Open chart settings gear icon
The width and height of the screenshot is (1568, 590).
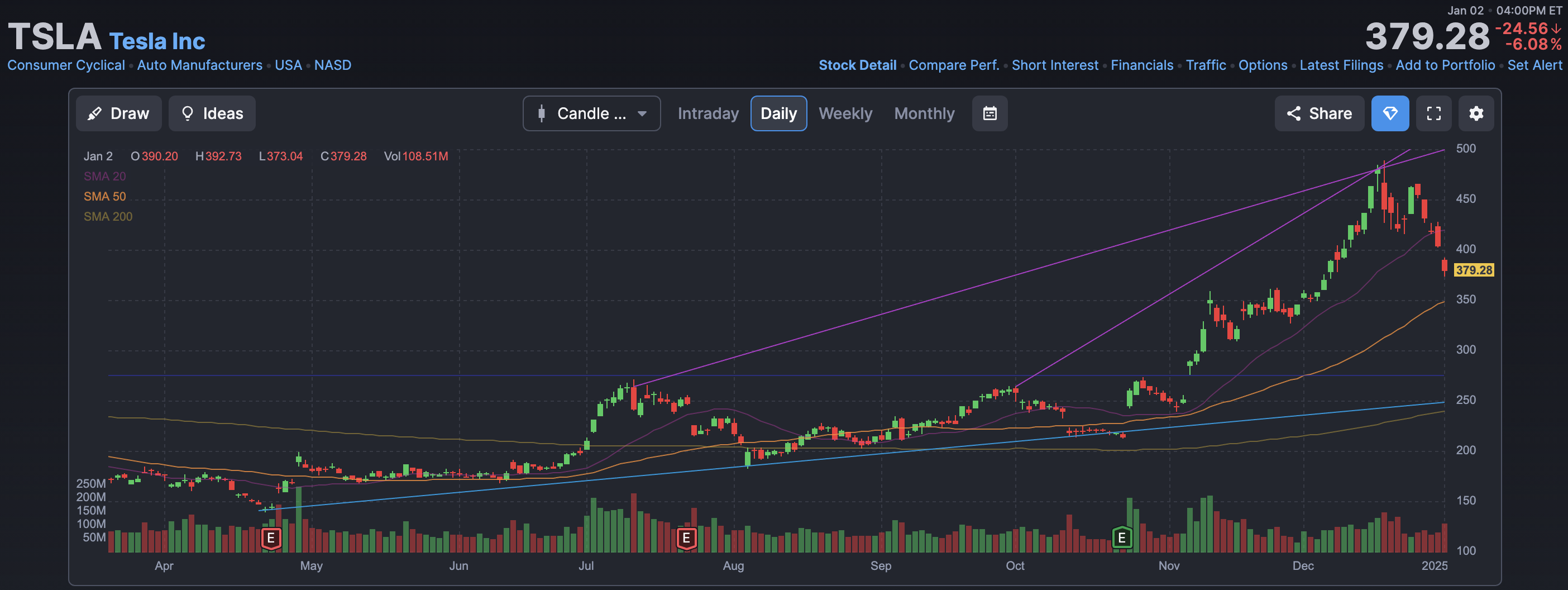point(1476,113)
